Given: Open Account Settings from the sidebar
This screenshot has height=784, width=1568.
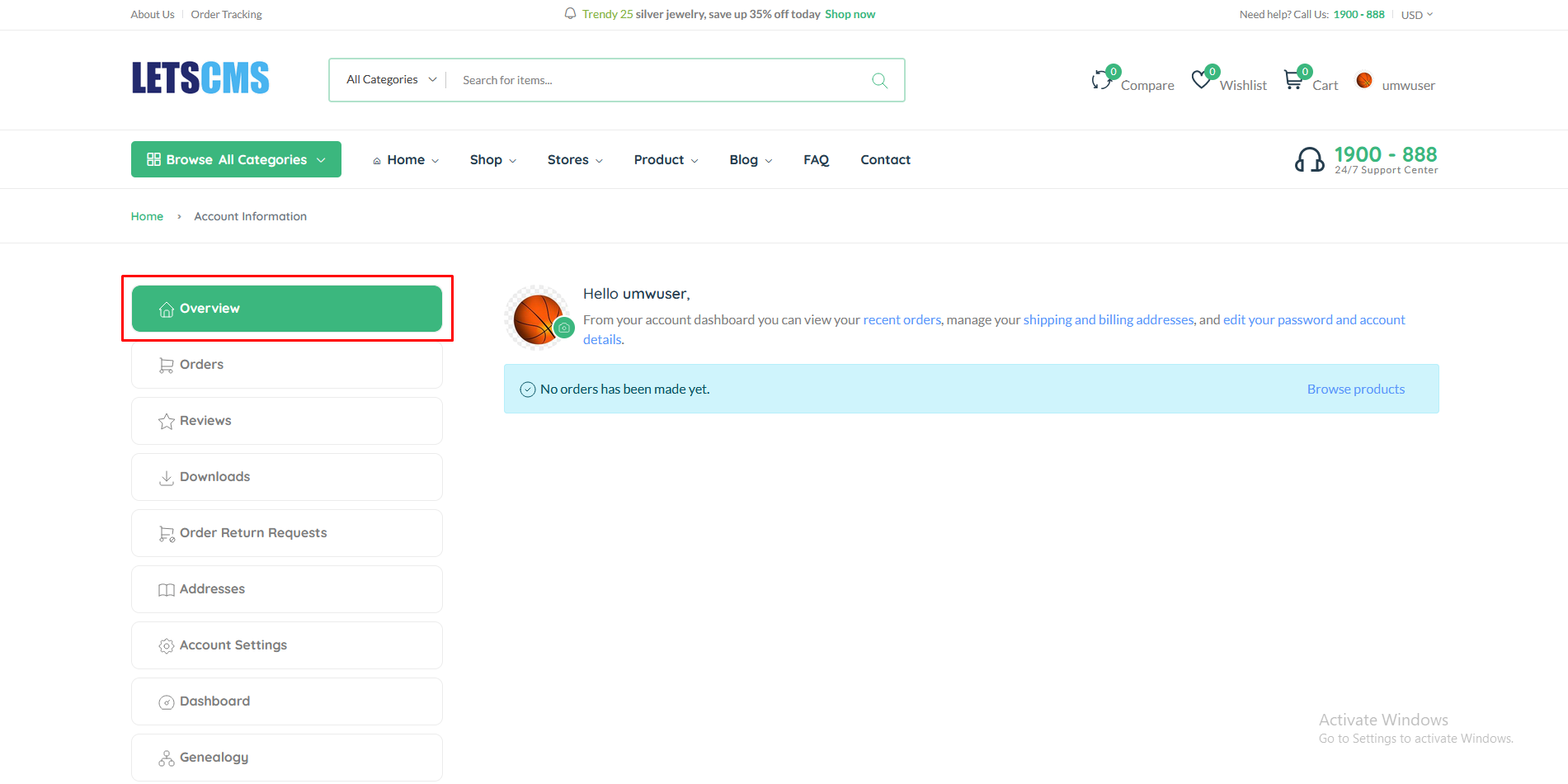Looking at the screenshot, I should point(233,645).
